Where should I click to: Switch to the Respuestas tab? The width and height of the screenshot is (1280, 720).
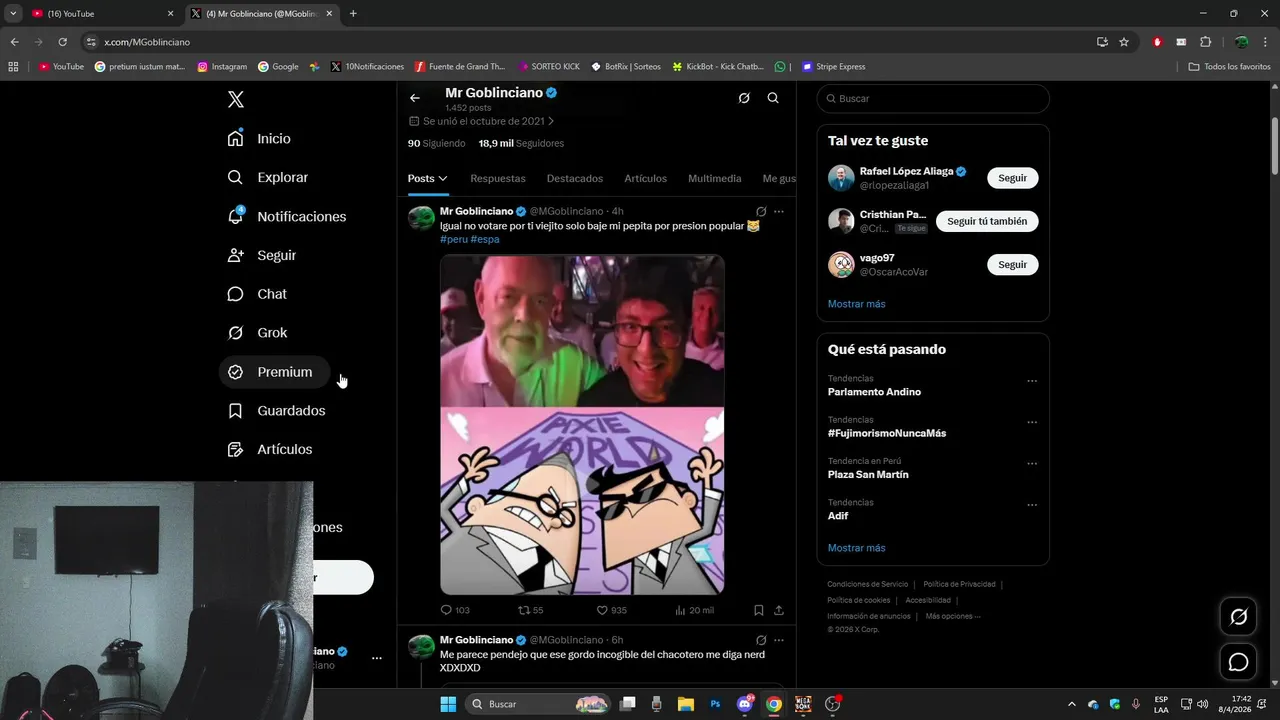[x=498, y=179]
